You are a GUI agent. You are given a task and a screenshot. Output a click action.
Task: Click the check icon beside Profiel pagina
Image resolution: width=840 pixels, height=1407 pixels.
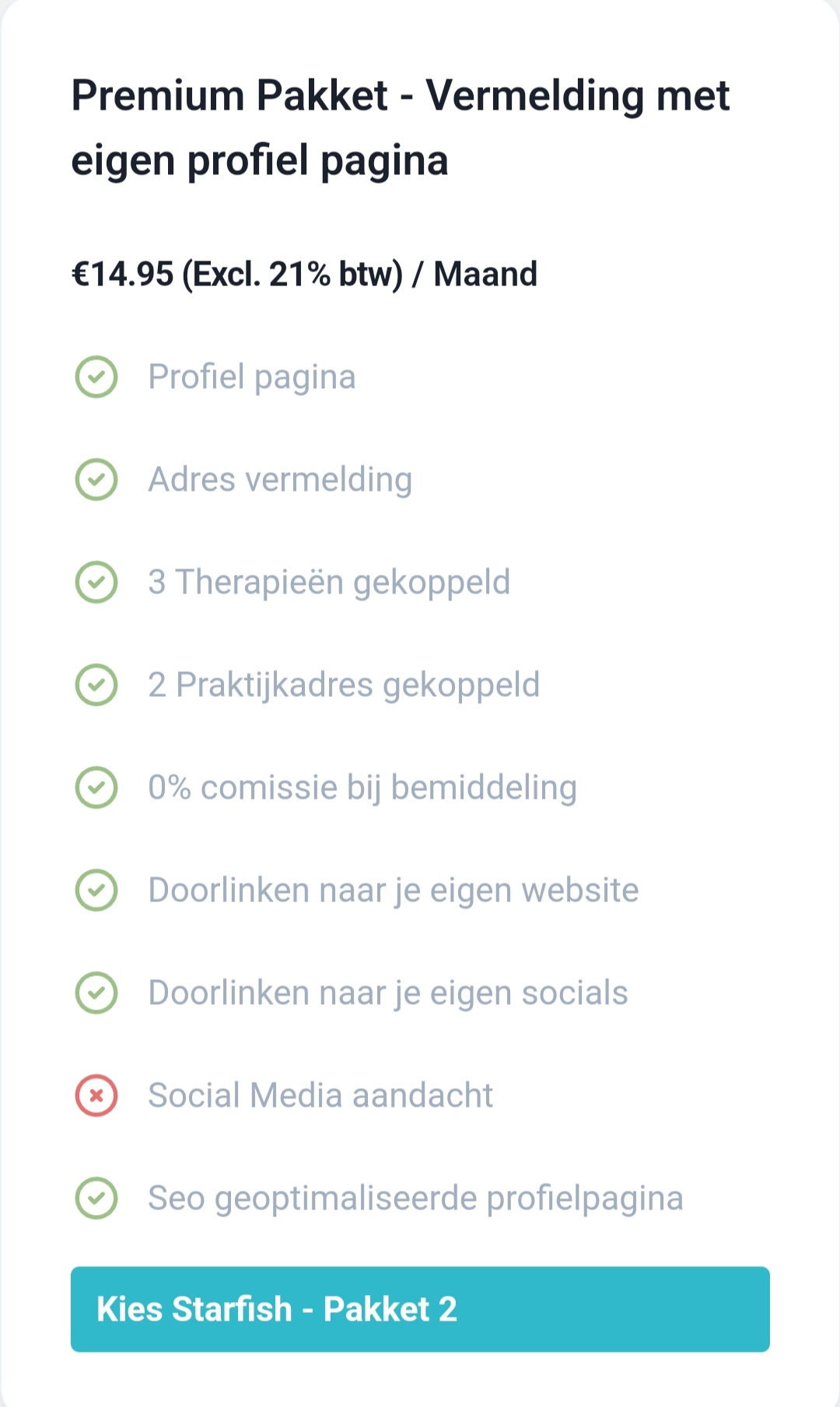pos(96,377)
